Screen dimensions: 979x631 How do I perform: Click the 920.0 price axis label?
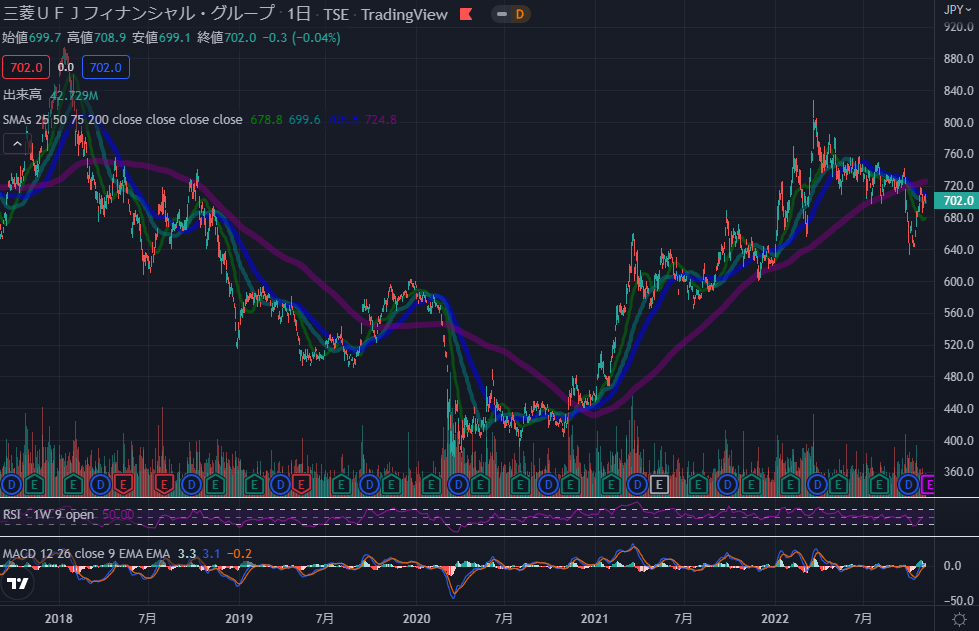(958, 27)
